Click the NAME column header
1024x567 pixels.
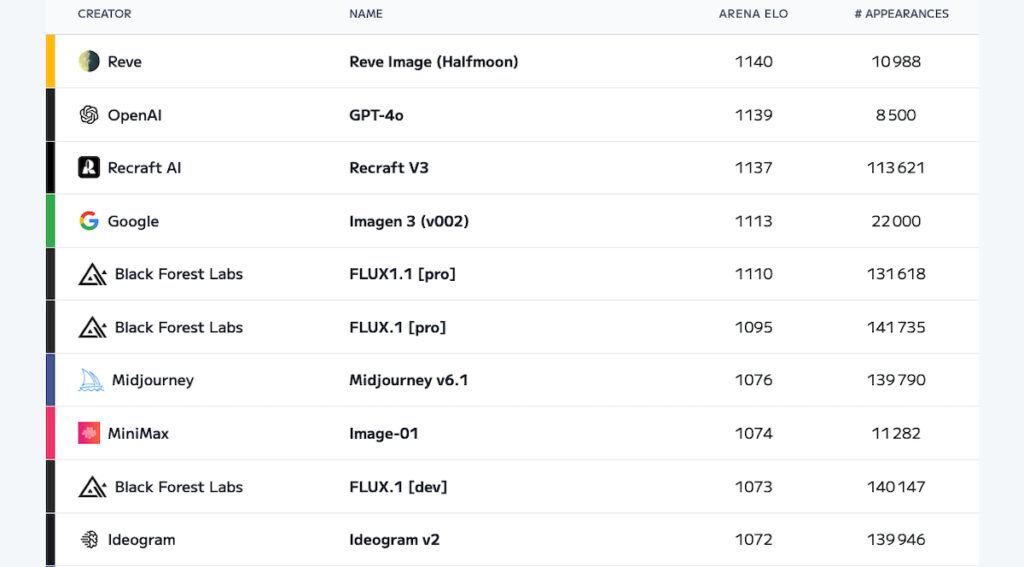pyautogui.click(x=366, y=14)
